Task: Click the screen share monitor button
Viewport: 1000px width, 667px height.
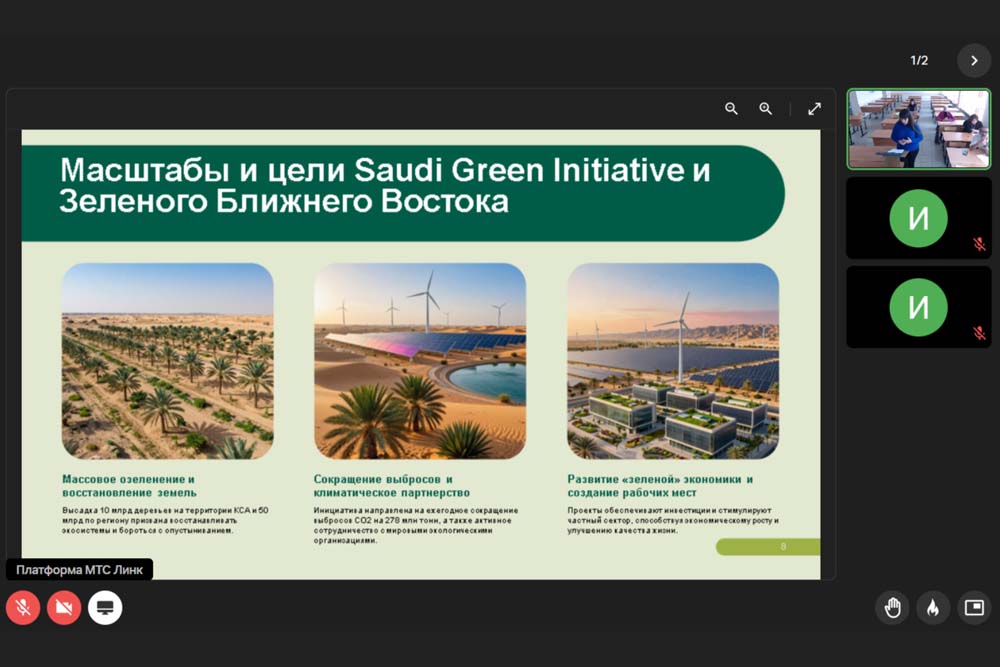Action: [105, 607]
